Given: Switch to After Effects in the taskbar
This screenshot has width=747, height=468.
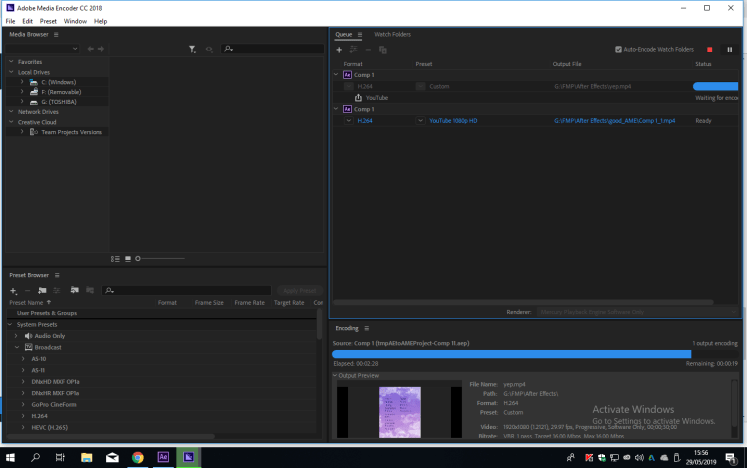Looking at the screenshot, I should [x=163, y=458].
